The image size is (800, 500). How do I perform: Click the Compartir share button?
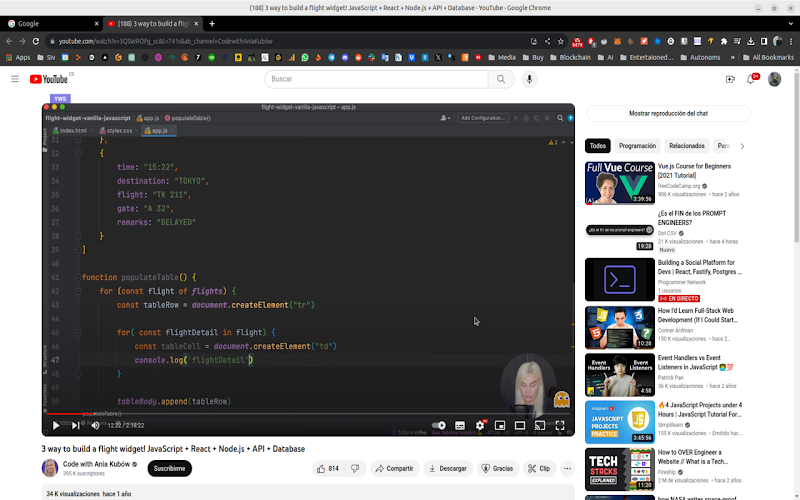click(394, 468)
